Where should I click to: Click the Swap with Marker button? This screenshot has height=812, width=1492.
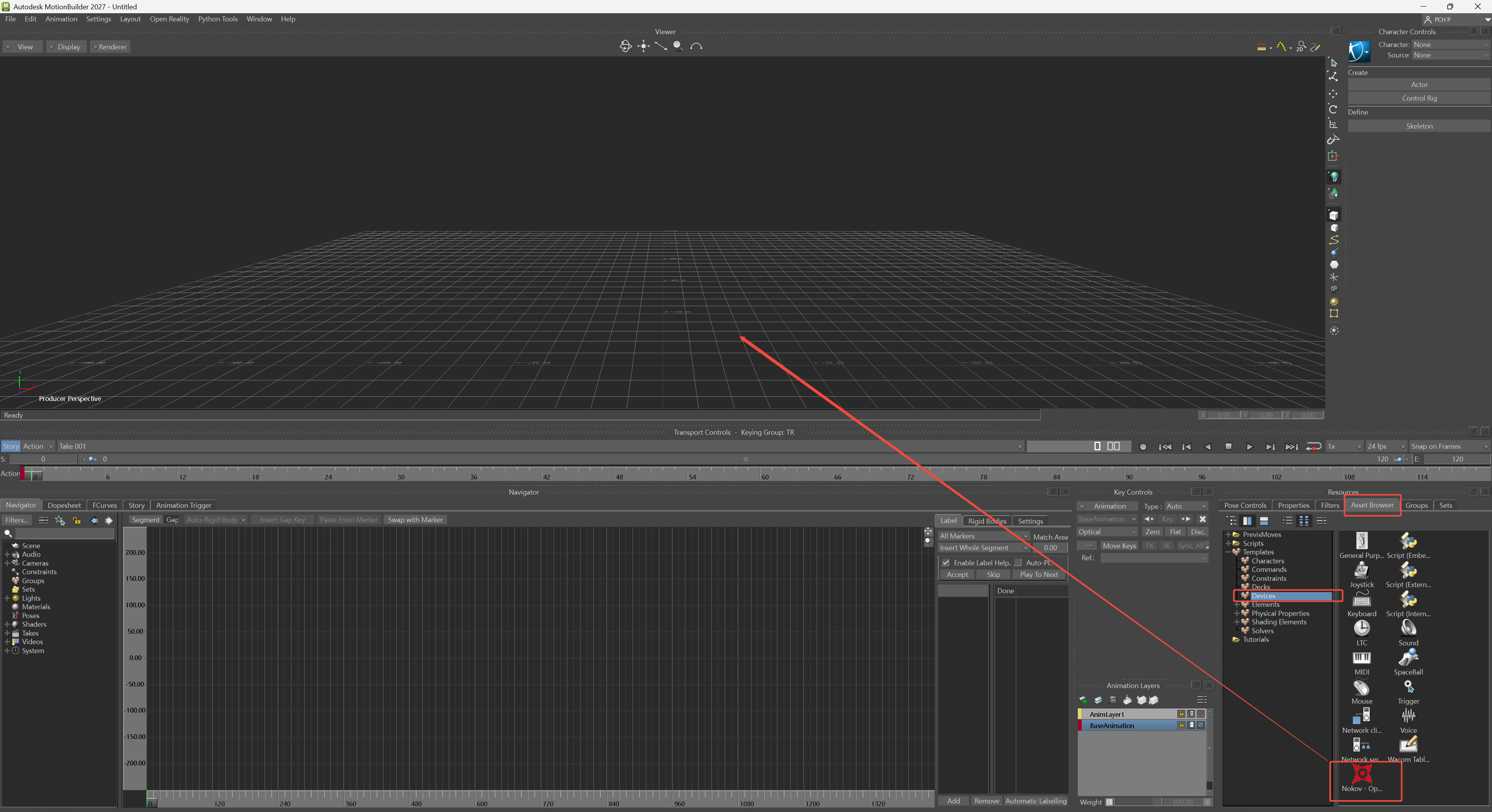click(415, 519)
